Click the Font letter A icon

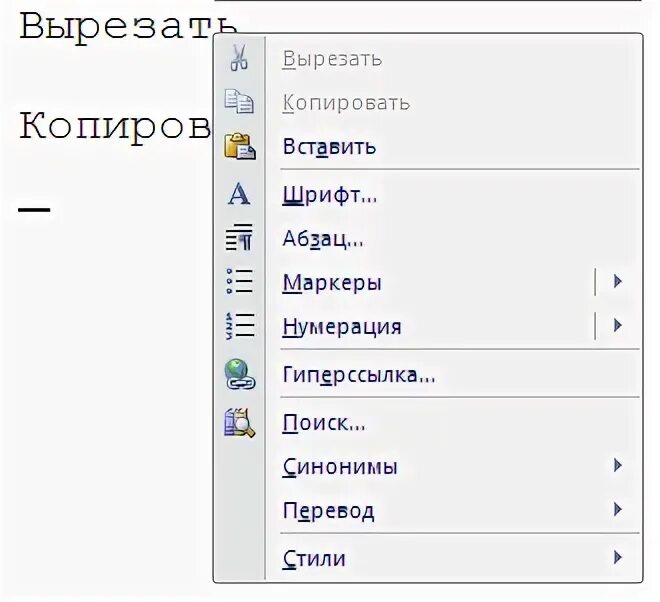pyautogui.click(x=239, y=194)
